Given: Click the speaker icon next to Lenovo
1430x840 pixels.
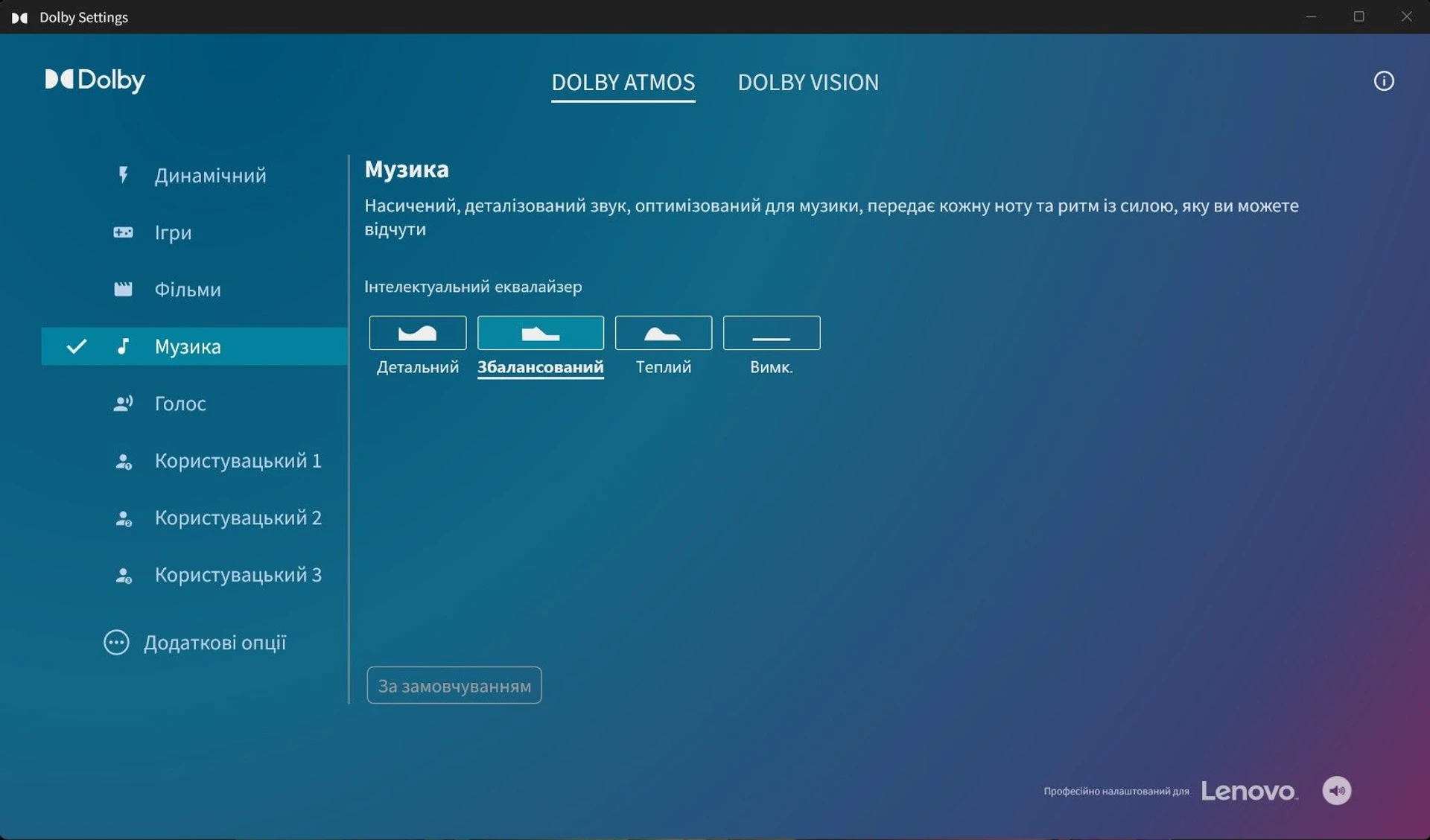Looking at the screenshot, I should tap(1337, 791).
